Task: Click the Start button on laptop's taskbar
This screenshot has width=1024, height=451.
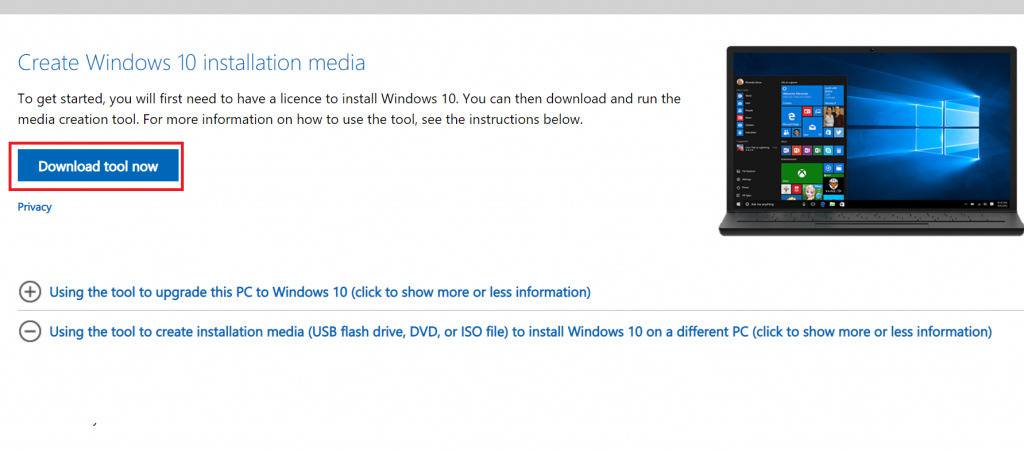Action: pyautogui.click(x=738, y=204)
